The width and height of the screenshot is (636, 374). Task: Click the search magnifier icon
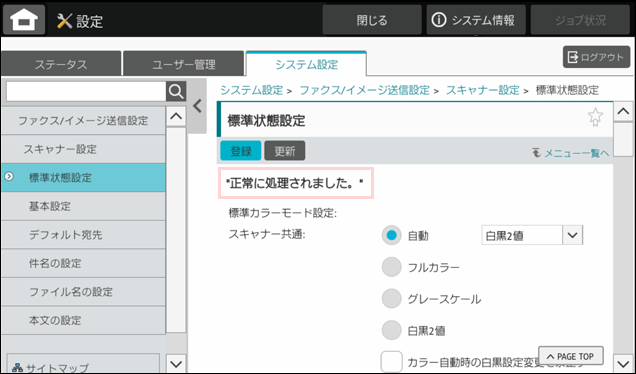pos(176,91)
